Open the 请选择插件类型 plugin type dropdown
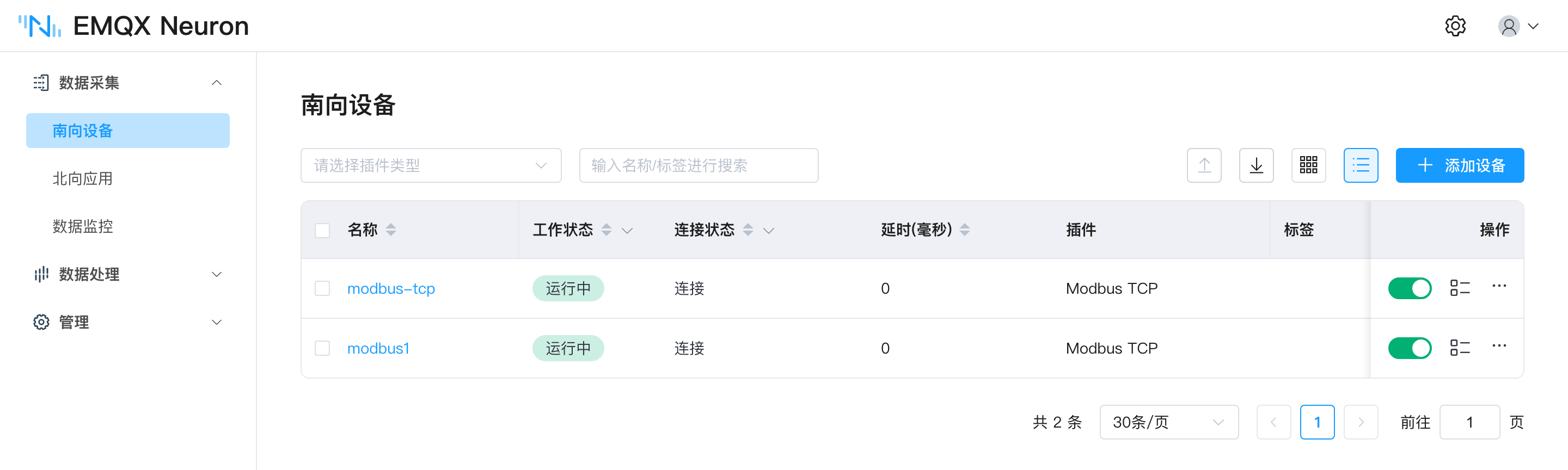This screenshot has height=470, width=1568. coord(431,165)
